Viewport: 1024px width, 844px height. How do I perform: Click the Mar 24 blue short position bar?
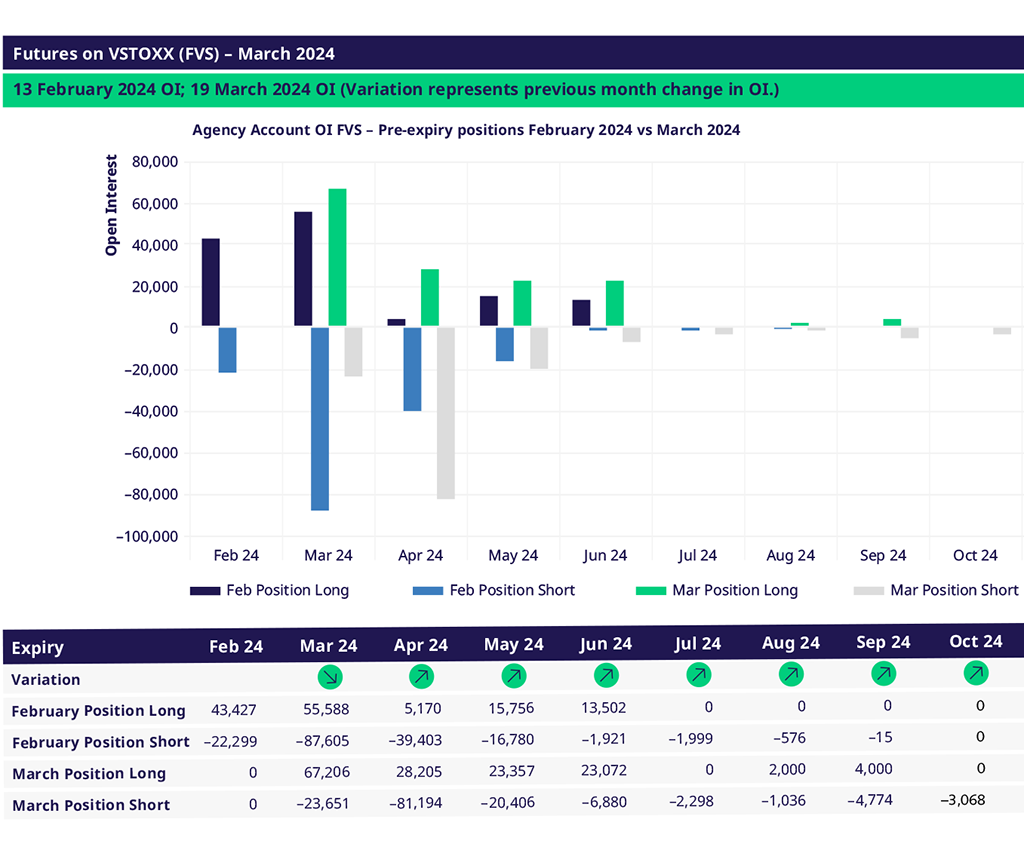[x=320, y=419]
